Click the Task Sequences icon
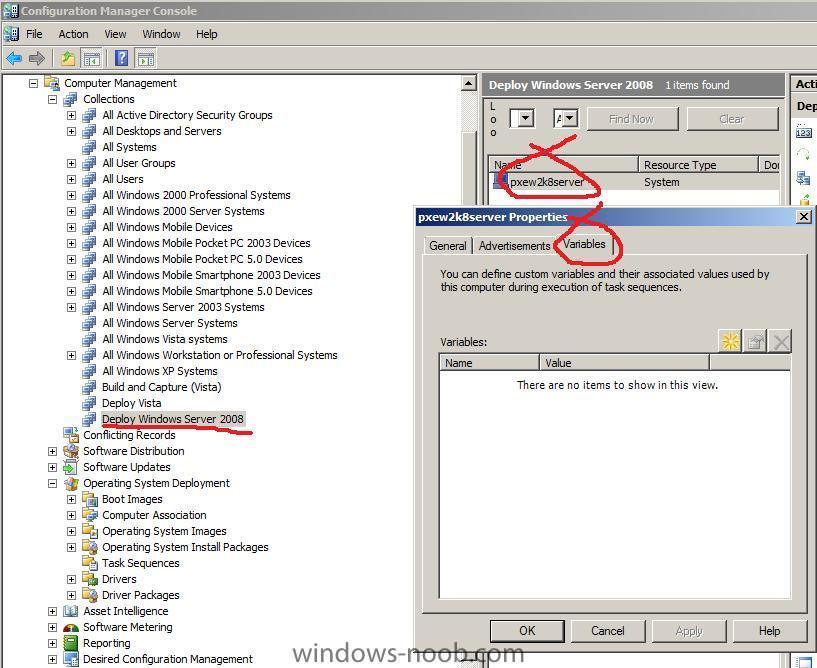817x668 pixels. [x=90, y=563]
